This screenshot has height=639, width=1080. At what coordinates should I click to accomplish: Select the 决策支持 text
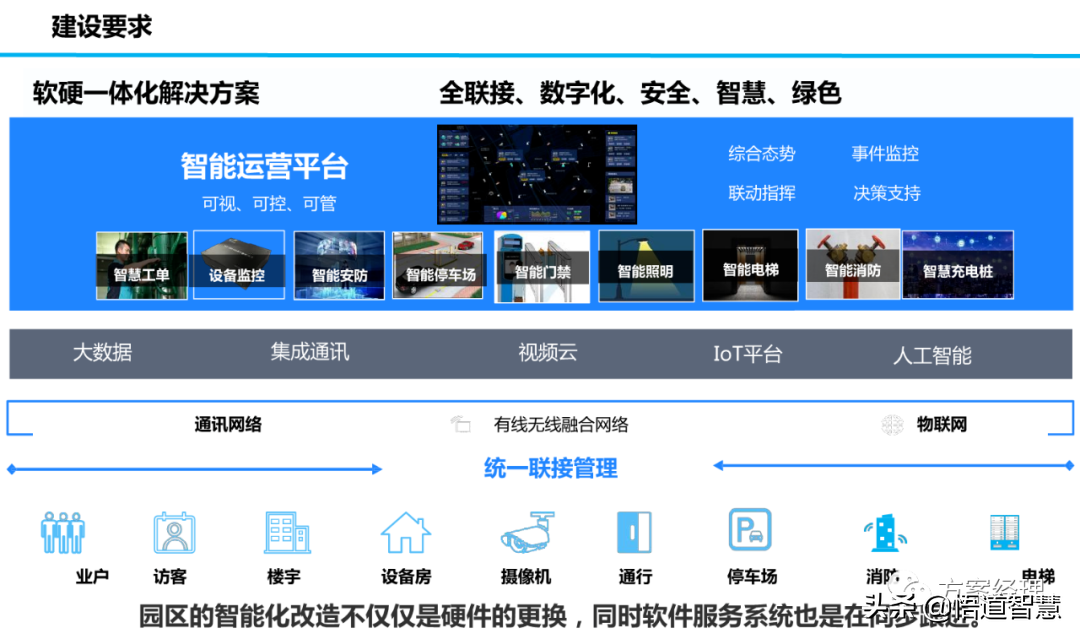click(886, 193)
